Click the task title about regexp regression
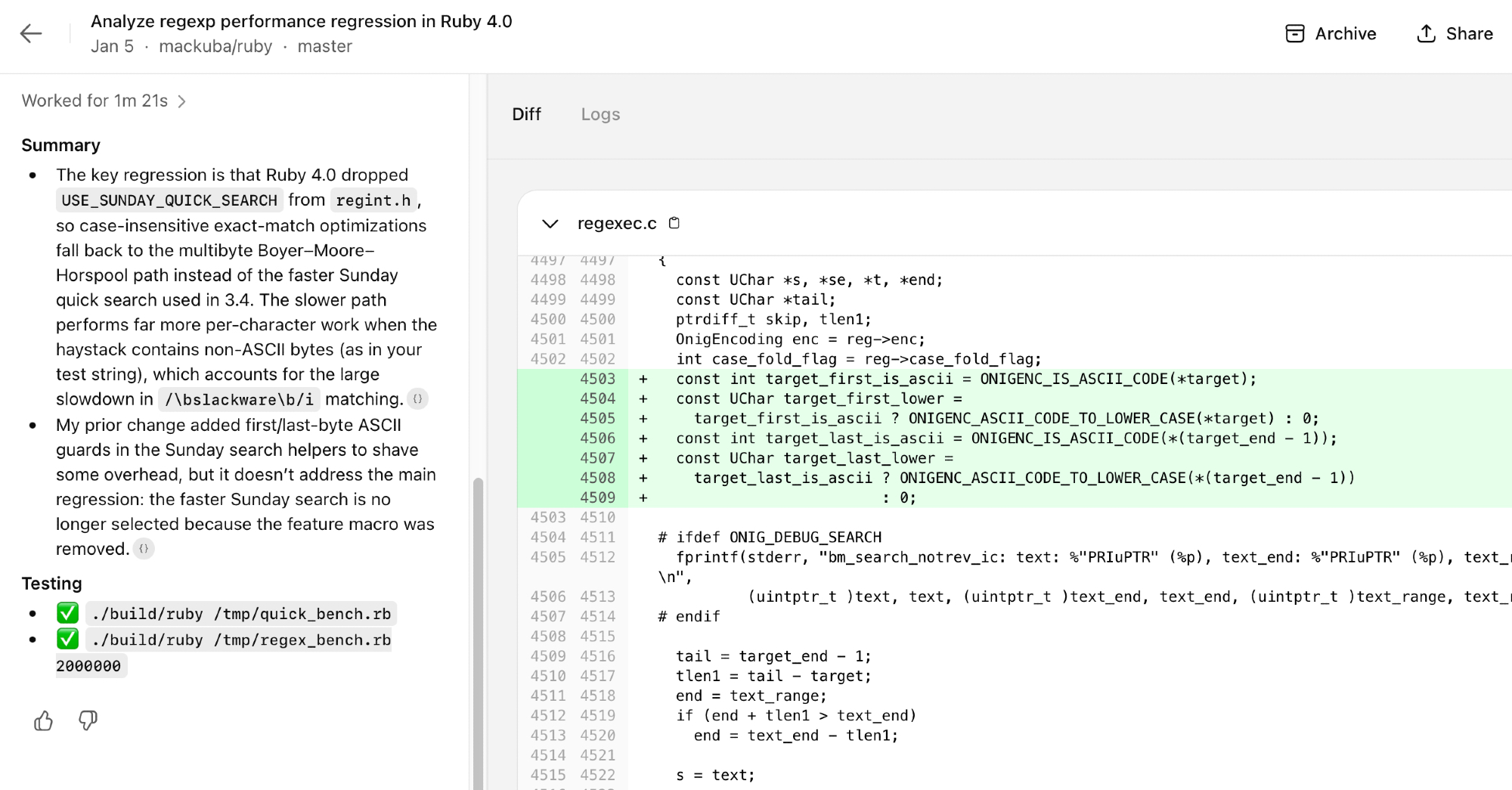 (301, 21)
